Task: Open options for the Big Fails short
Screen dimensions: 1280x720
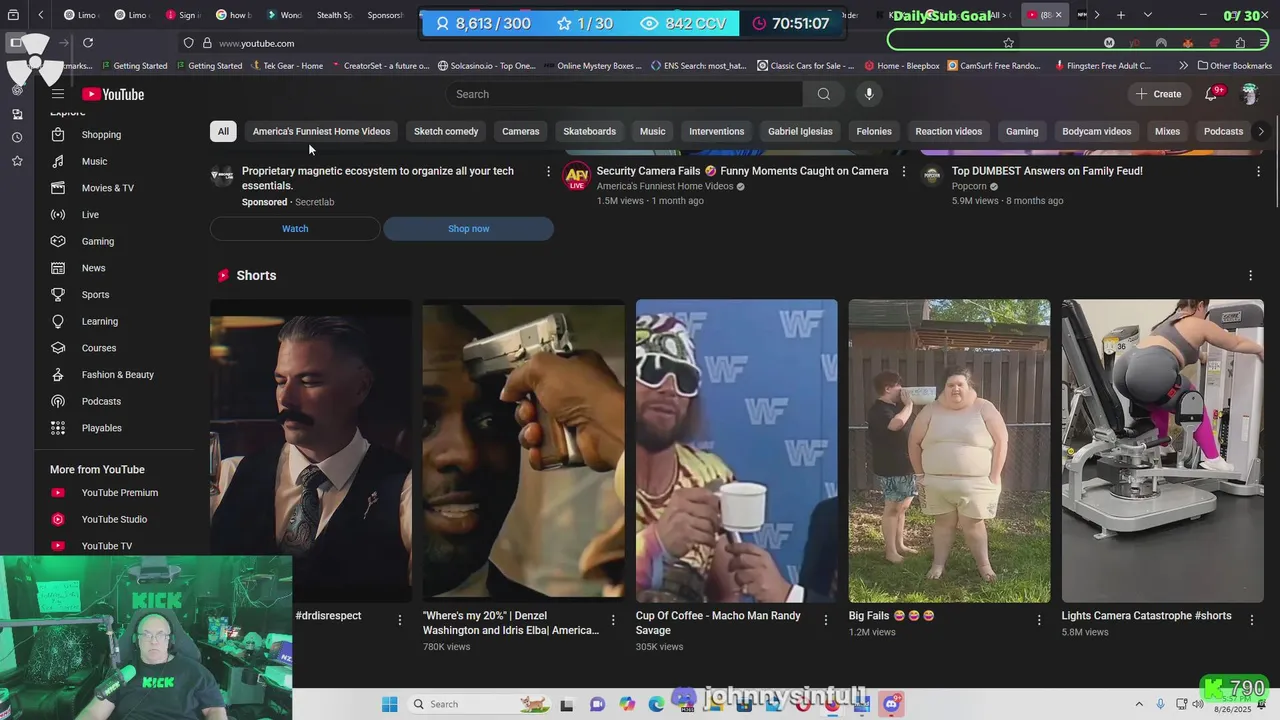Action: 1038,620
